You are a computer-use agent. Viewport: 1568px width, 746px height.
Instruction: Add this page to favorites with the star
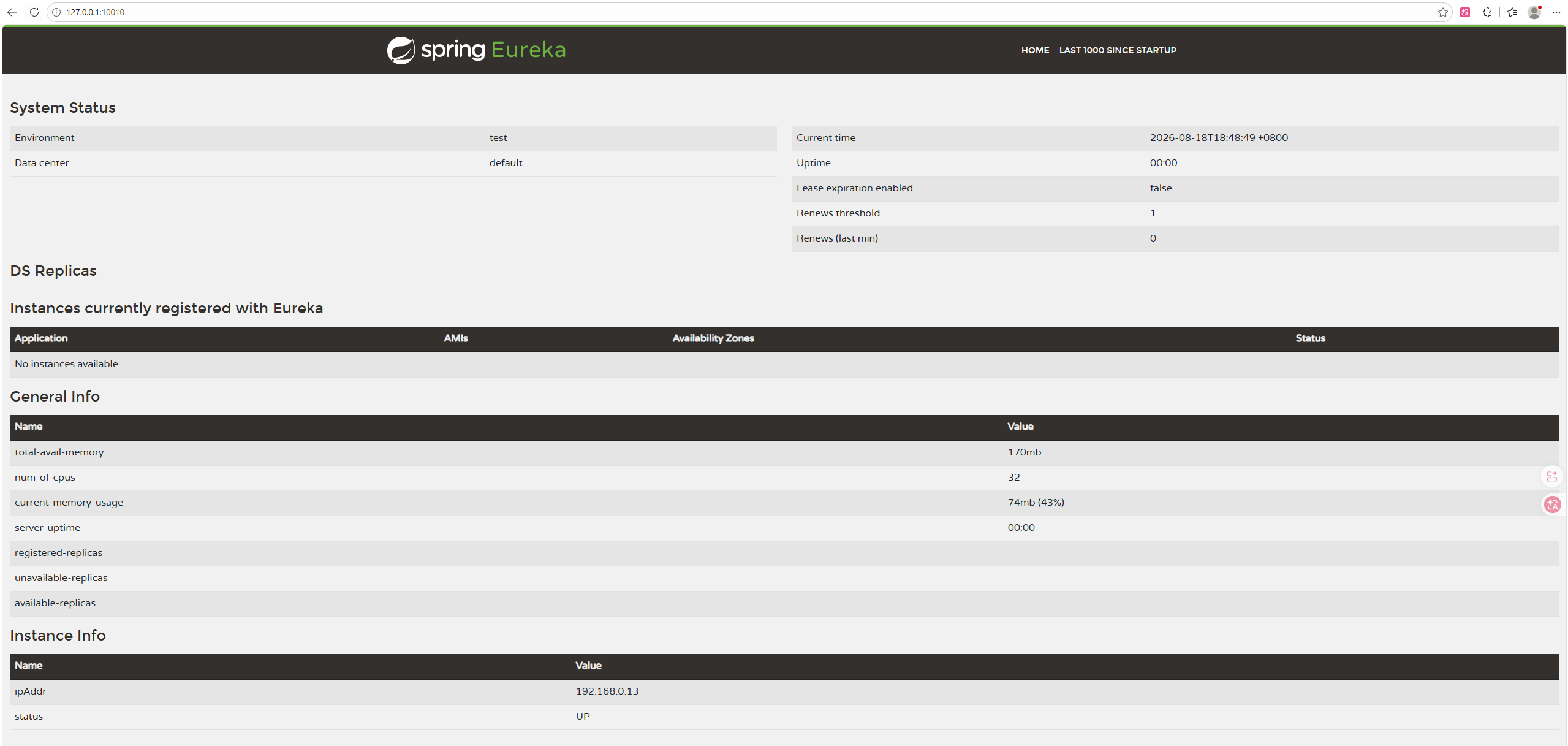click(x=1443, y=12)
